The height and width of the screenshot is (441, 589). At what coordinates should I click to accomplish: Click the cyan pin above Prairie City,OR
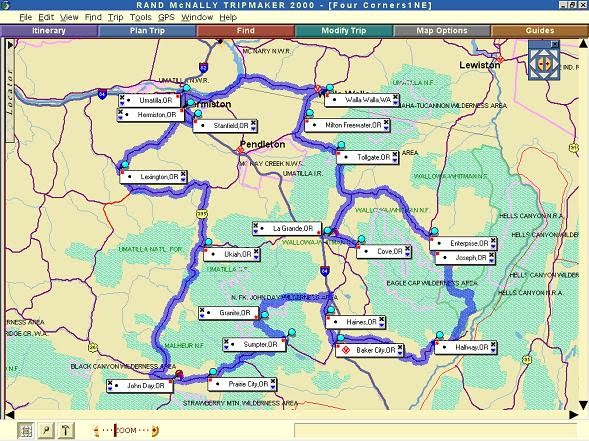click(213, 372)
